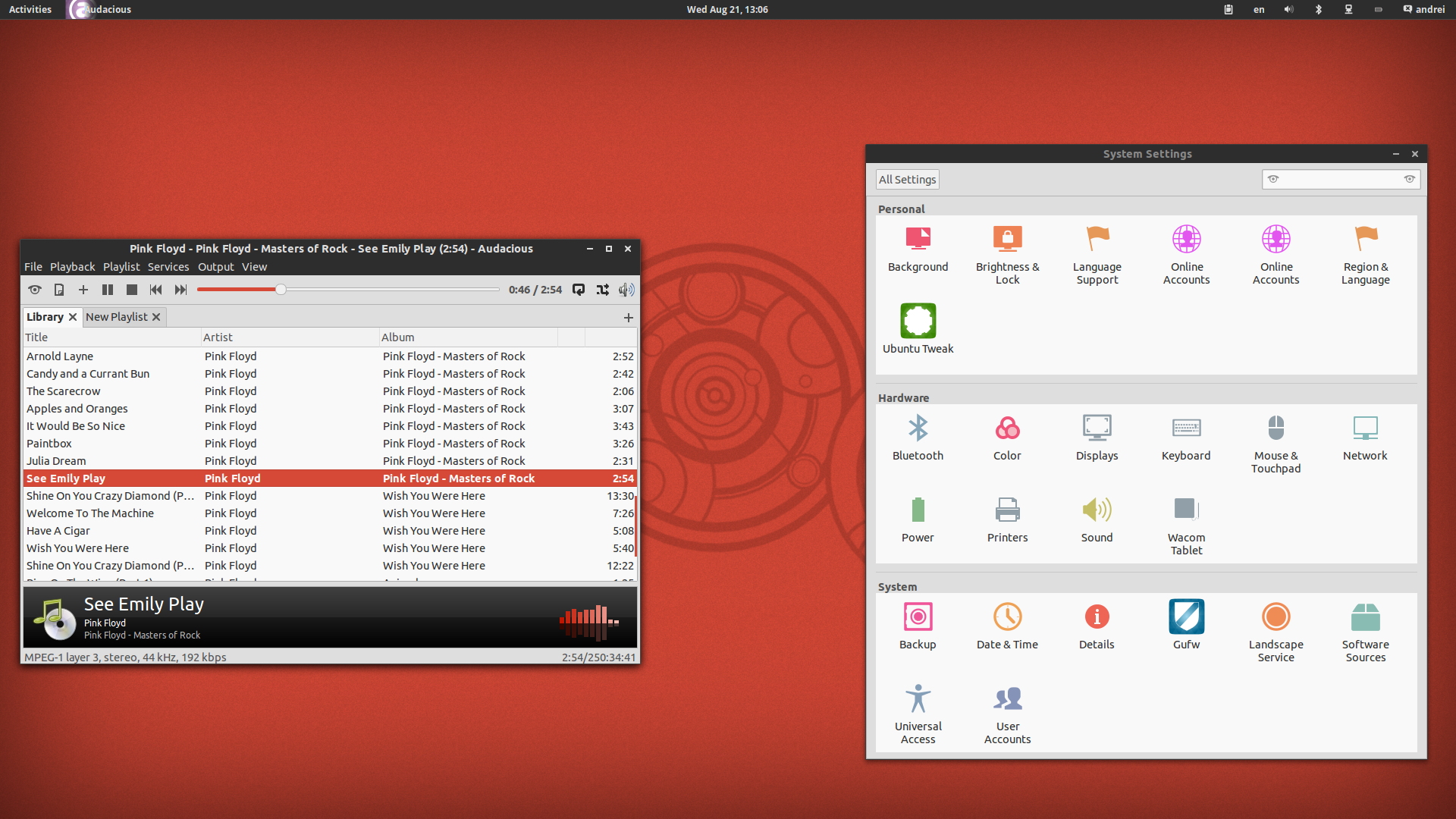Open Mouse & Touchpad settings

click(x=1276, y=444)
